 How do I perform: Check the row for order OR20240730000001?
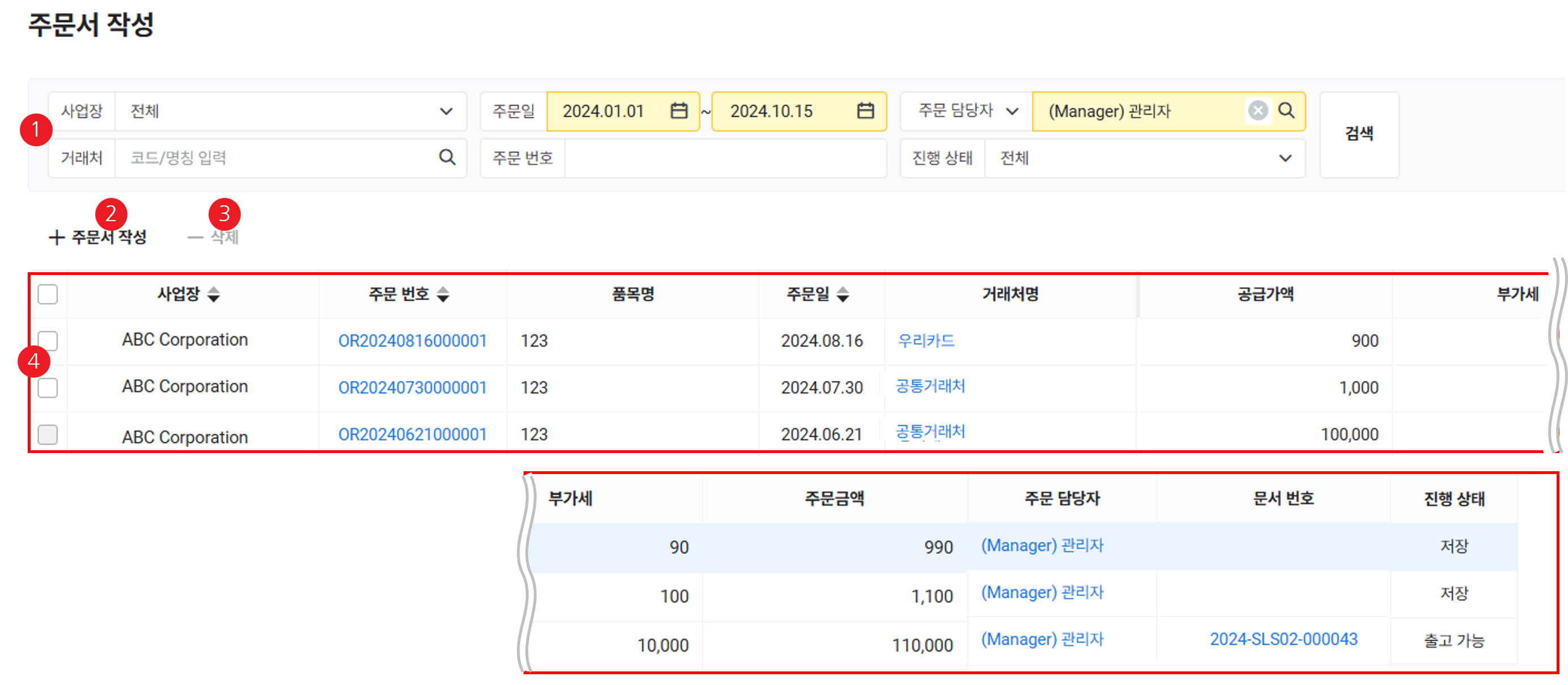point(48,387)
